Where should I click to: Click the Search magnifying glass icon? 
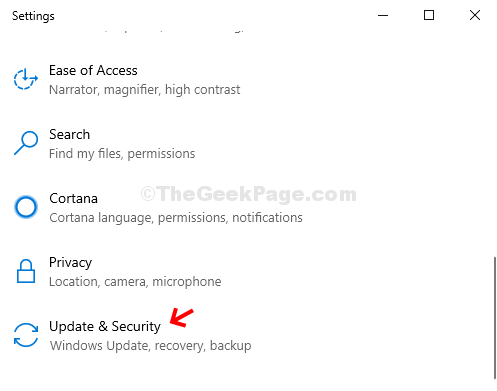point(26,143)
